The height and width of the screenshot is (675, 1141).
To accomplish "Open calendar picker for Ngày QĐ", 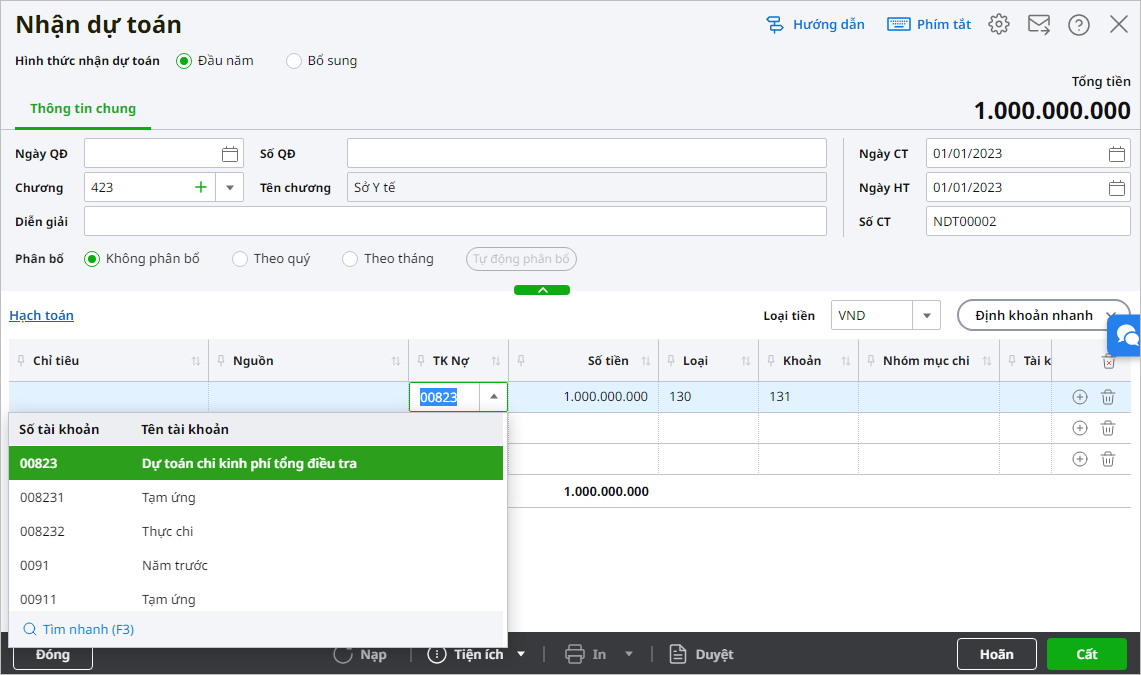I will pyautogui.click(x=230, y=154).
